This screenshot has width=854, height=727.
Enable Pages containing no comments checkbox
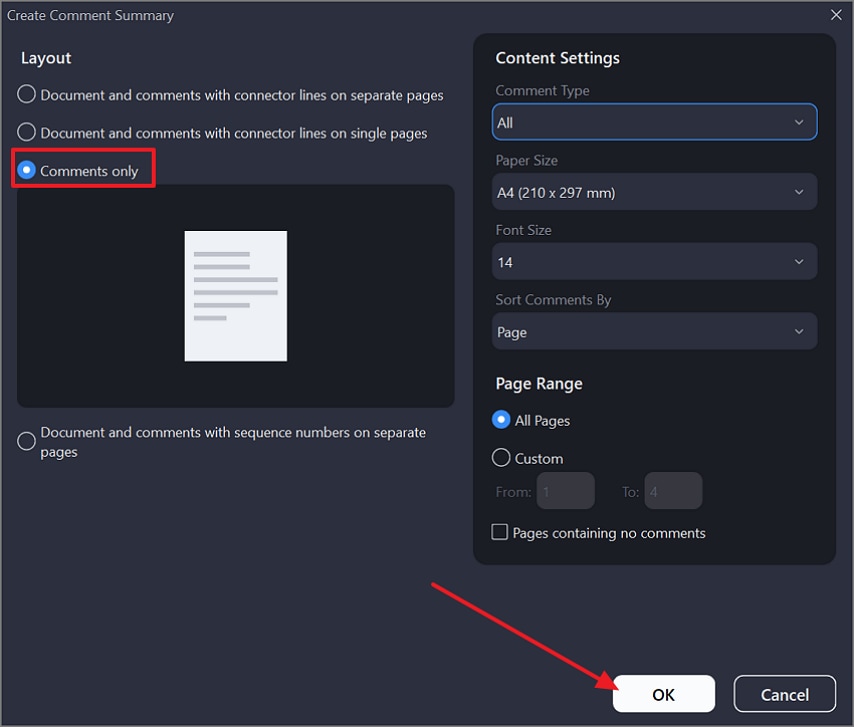(499, 532)
